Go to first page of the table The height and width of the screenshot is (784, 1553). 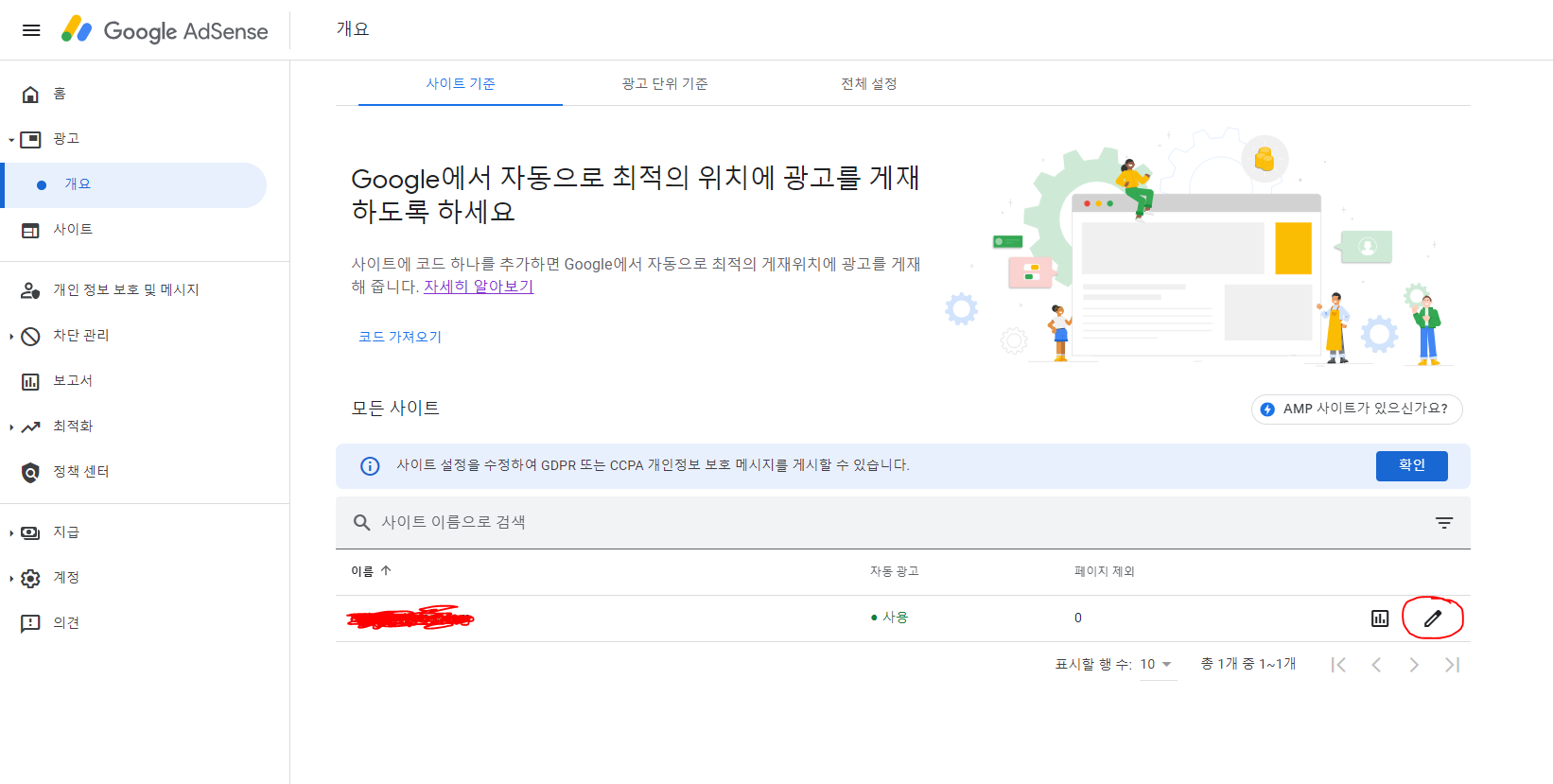pos(1338,665)
